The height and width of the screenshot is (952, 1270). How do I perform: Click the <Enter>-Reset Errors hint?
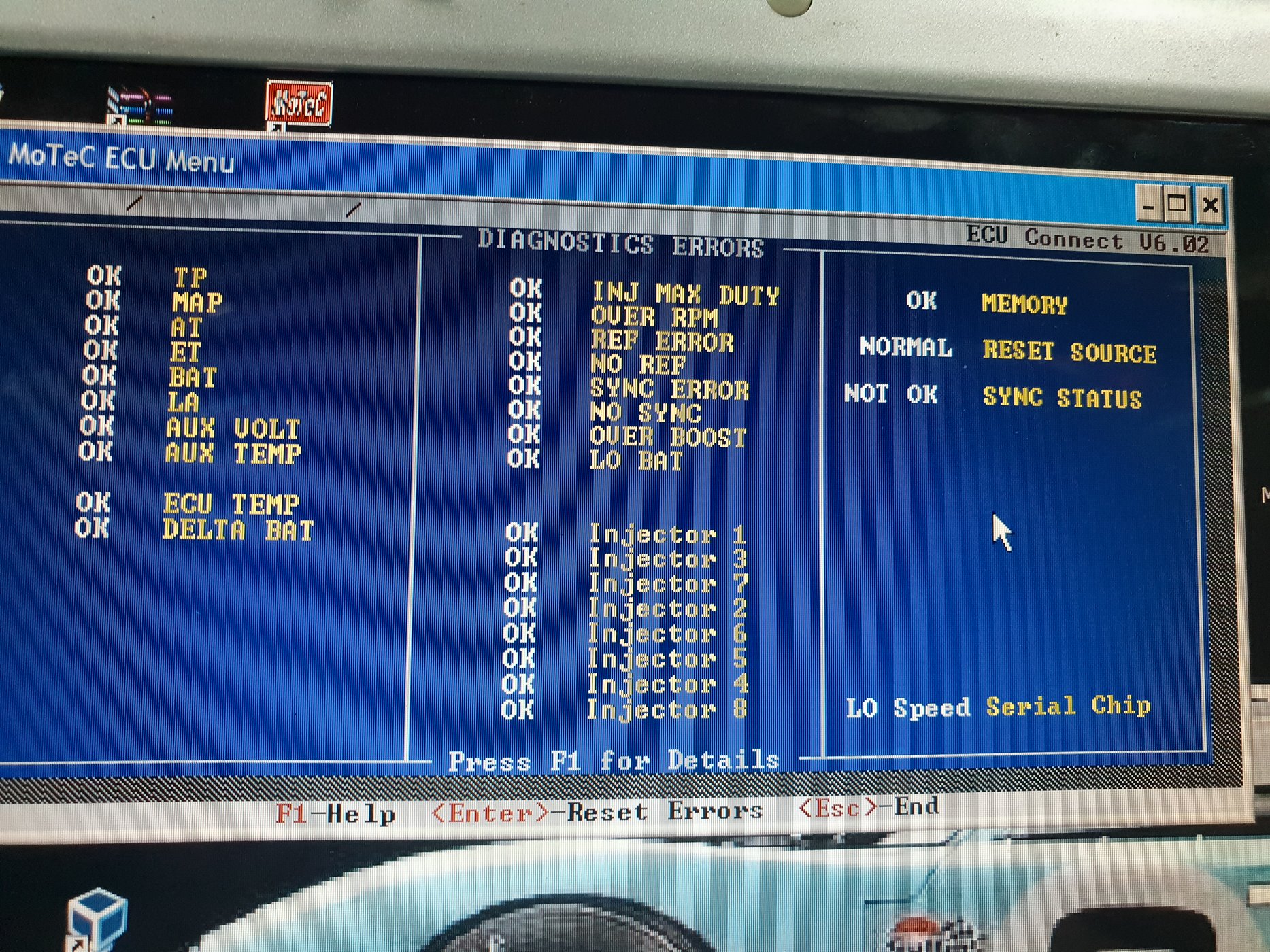597,811
